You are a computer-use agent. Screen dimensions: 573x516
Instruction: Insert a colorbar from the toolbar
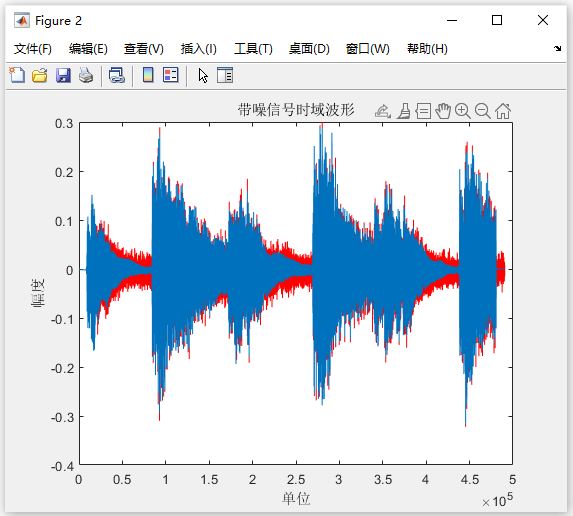tap(148, 75)
